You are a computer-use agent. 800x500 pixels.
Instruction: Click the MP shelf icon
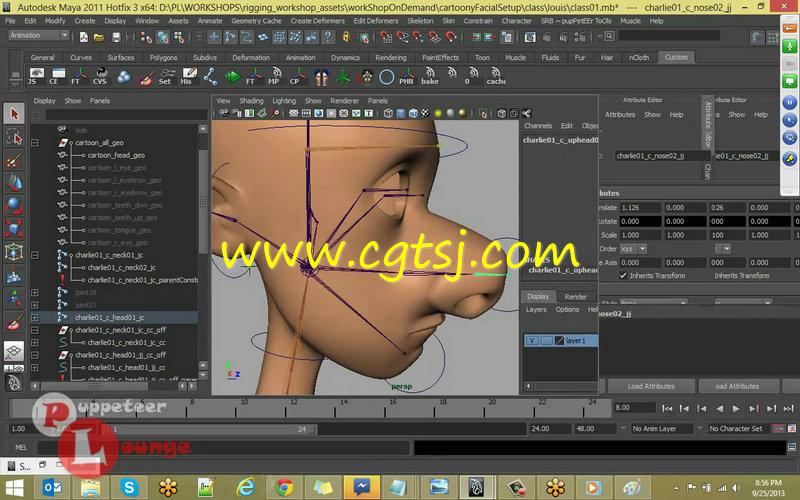tap(274, 76)
